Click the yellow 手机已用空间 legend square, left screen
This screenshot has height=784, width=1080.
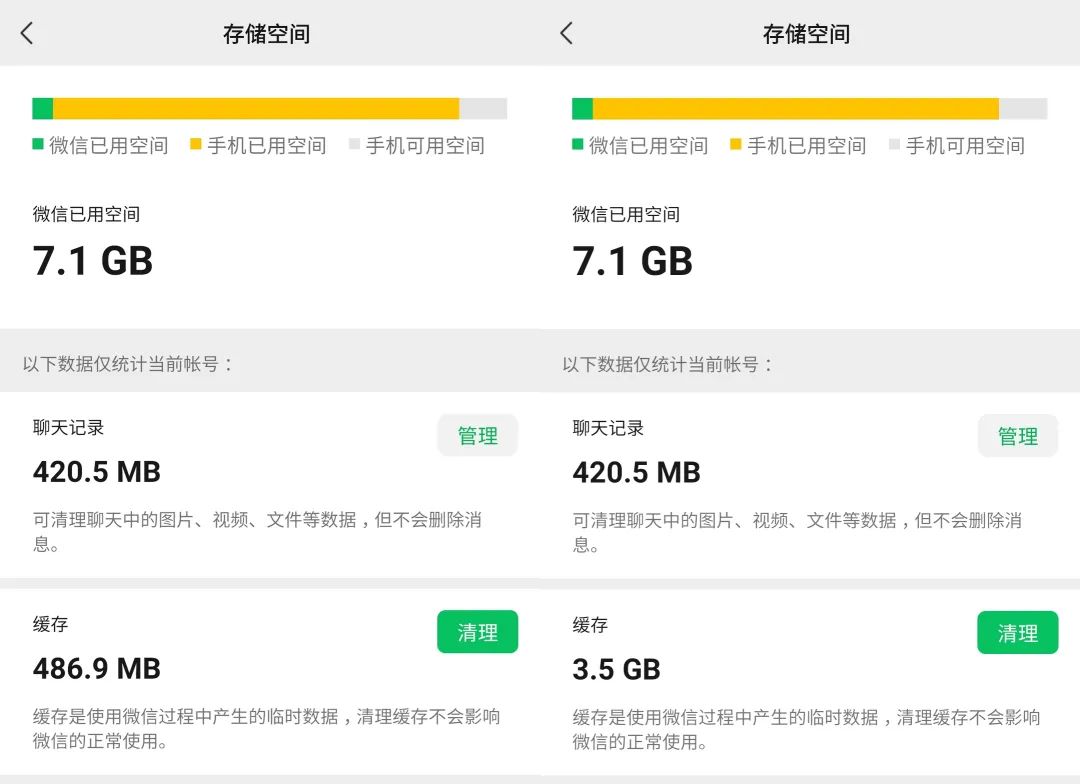pyautogui.click(x=196, y=144)
